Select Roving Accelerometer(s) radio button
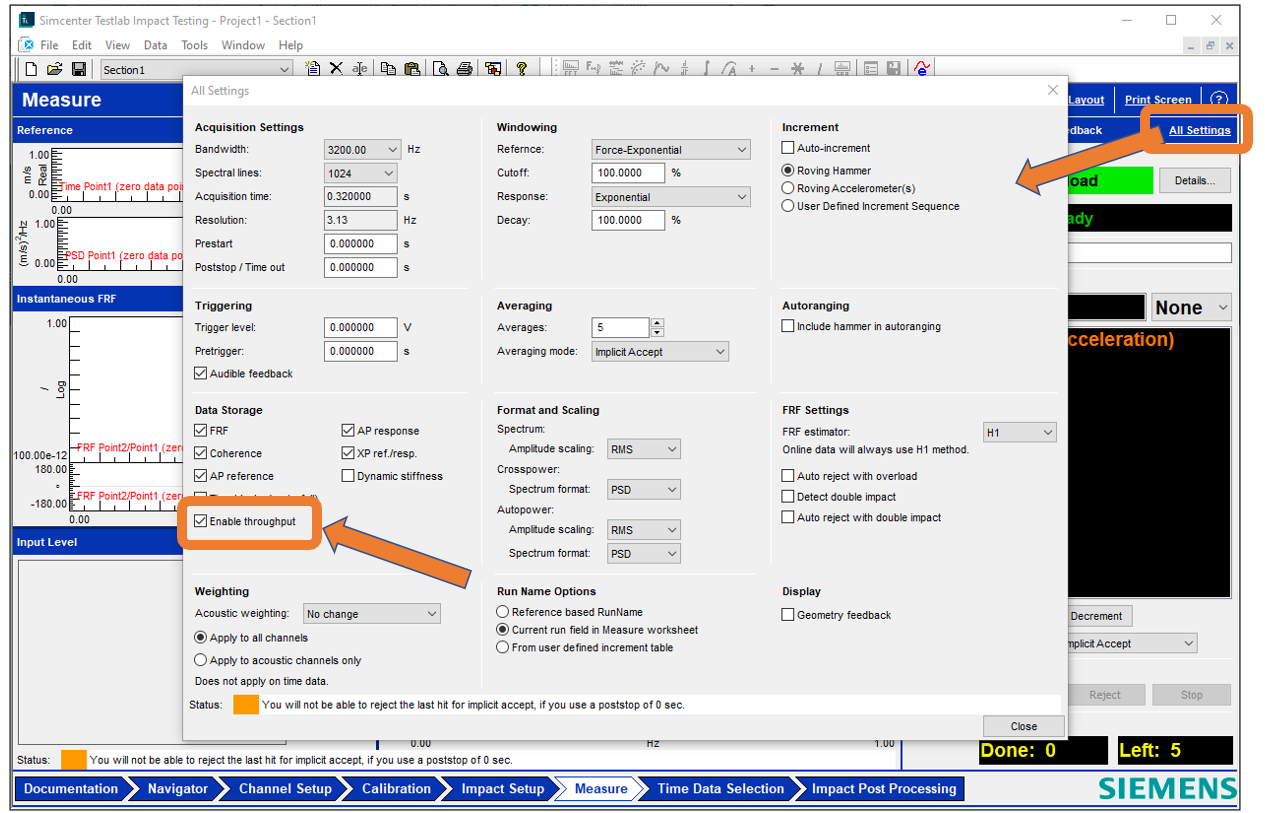The height and width of the screenshot is (813, 1265). click(x=788, y=188)
